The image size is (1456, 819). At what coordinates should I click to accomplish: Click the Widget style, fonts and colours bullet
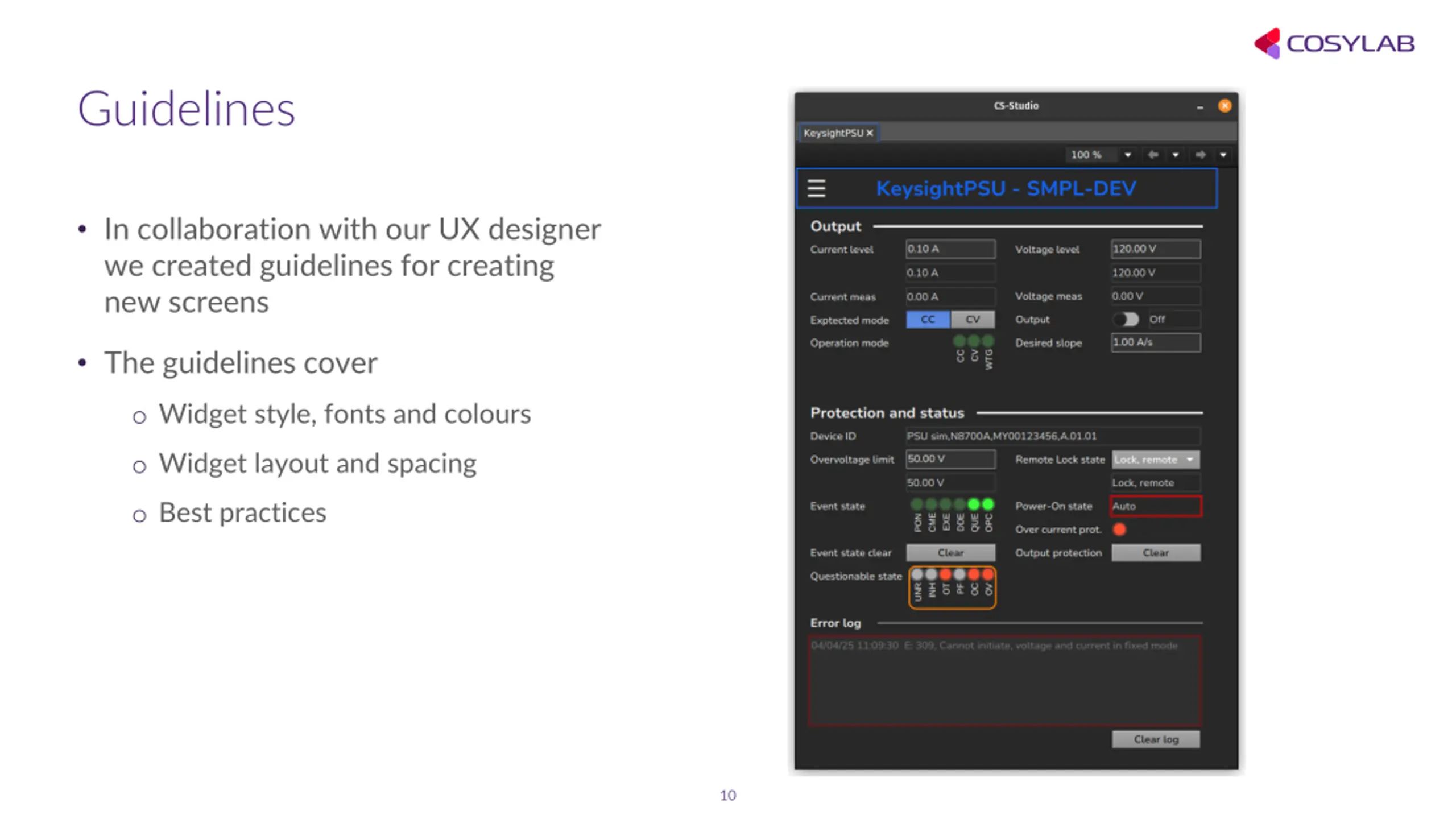click(345, 414)
